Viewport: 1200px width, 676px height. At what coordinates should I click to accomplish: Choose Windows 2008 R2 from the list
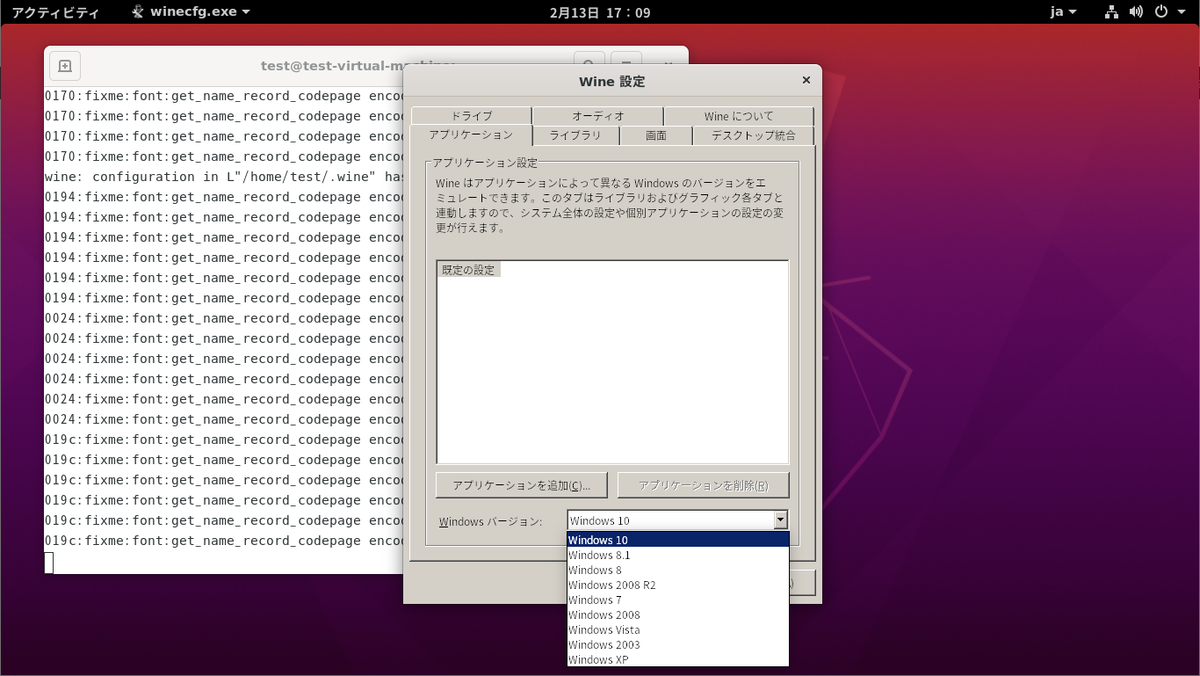[678, 585]
